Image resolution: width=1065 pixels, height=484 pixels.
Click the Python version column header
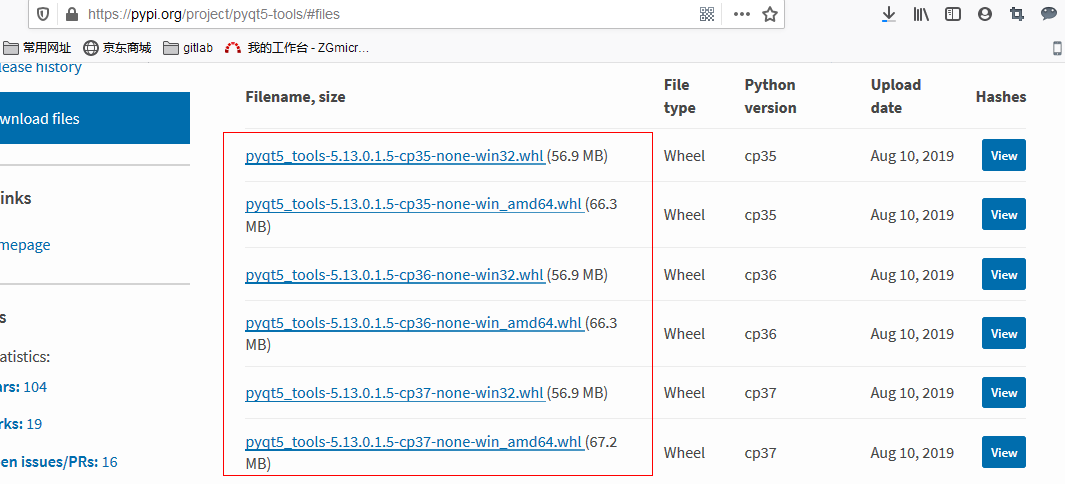click(770, 96)
